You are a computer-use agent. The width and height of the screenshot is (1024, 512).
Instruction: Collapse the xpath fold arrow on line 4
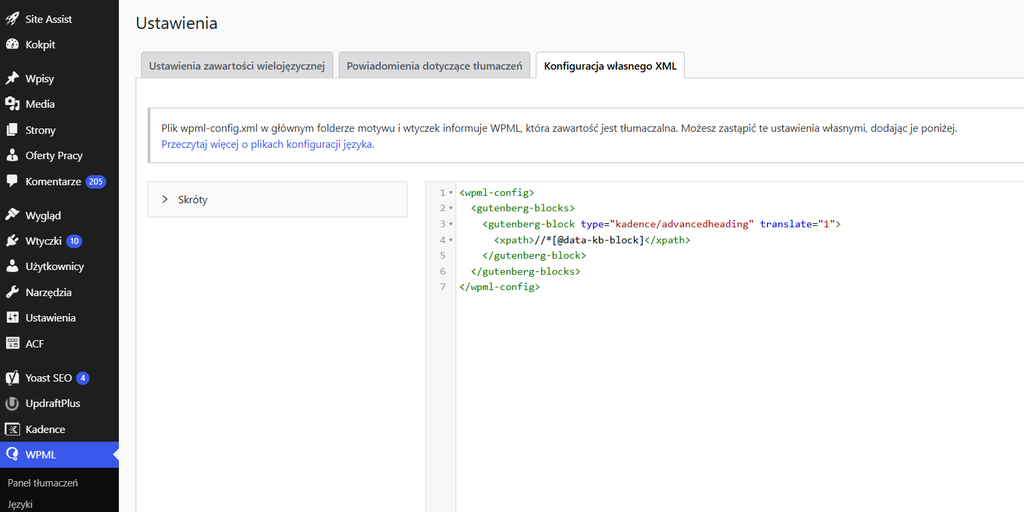[x=451, y=240]
